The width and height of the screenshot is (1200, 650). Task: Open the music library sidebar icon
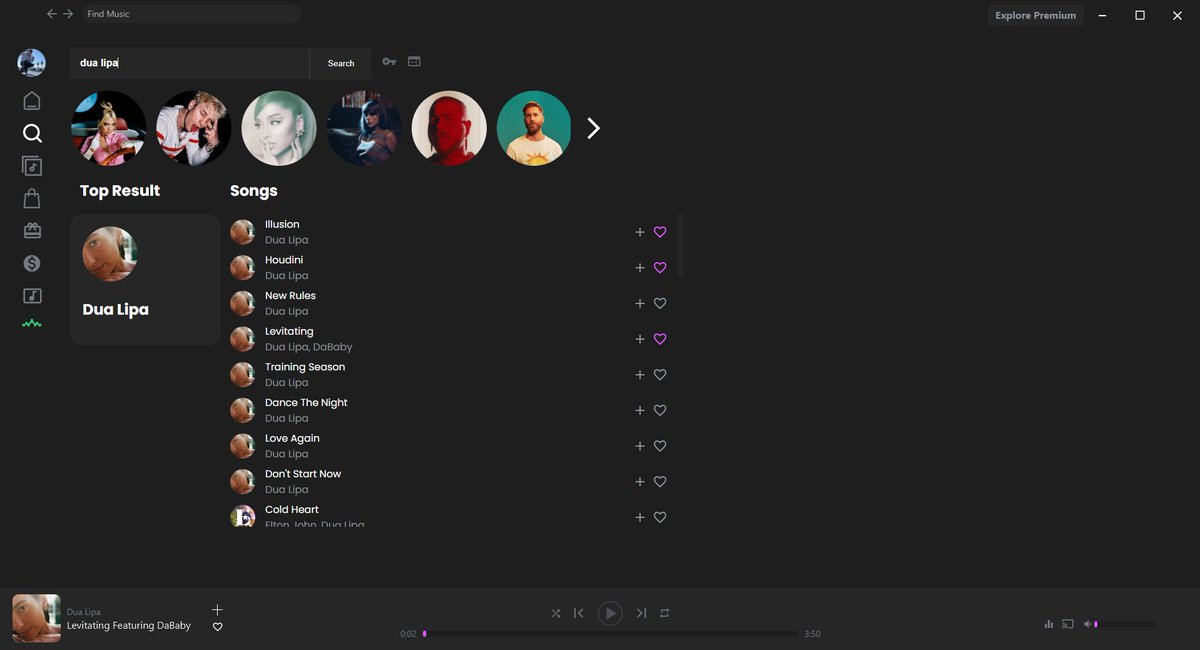[x=32, y=166]
